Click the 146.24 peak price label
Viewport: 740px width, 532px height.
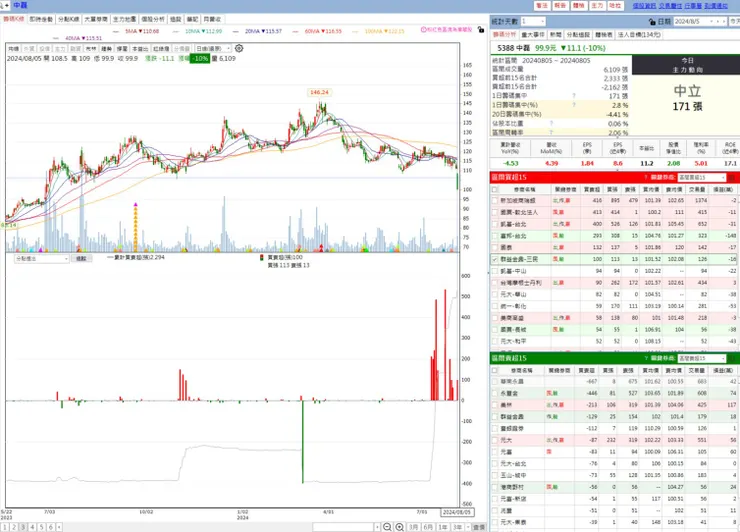click(x=319, y=93)
